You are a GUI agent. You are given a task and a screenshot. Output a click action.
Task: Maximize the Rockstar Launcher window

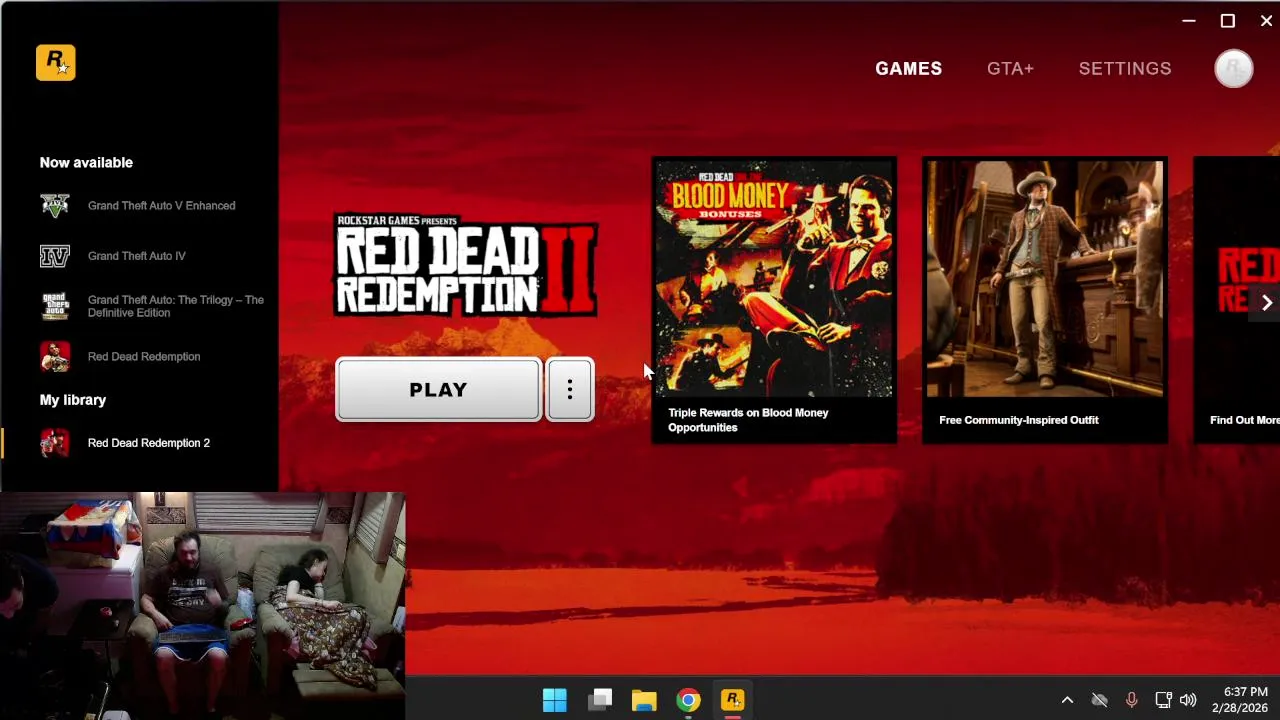click(1228, 21)
